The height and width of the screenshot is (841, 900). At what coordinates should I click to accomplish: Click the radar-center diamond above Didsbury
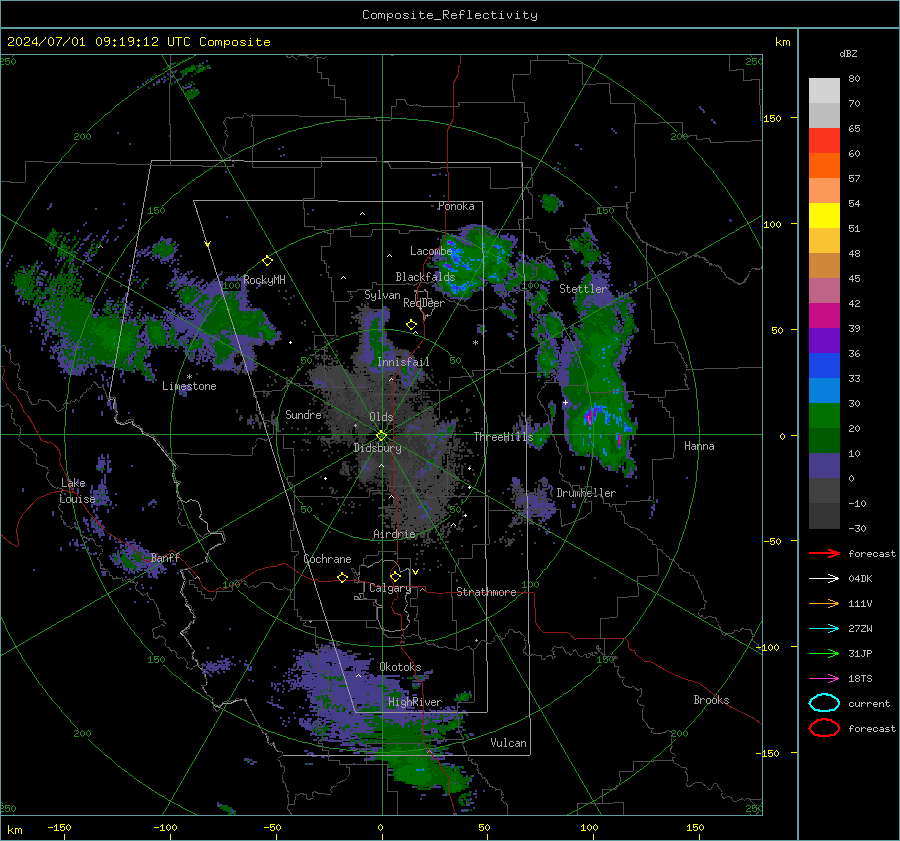click(381, 436)
